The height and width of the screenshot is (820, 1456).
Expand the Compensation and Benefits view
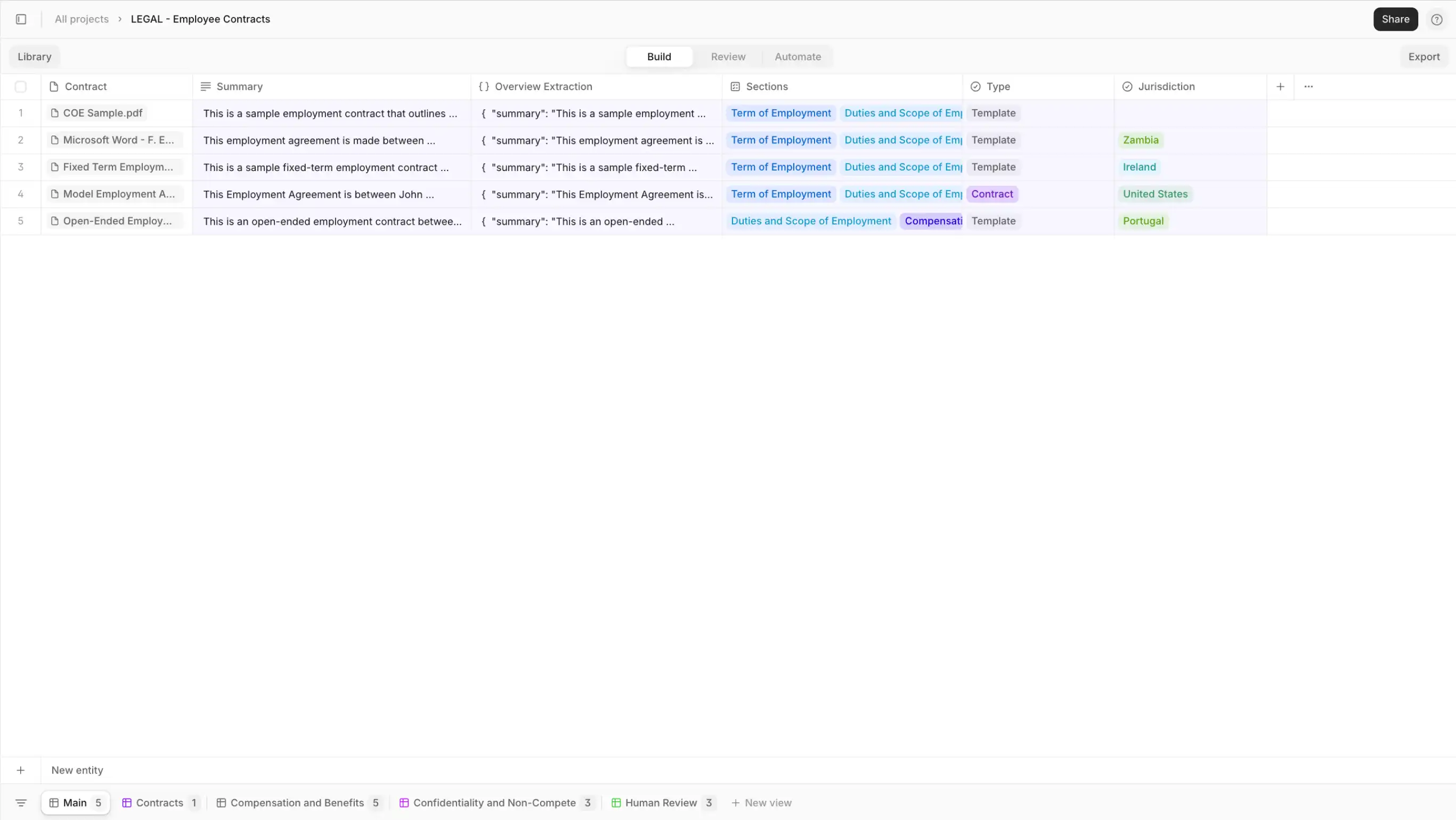tap(297, 802)
